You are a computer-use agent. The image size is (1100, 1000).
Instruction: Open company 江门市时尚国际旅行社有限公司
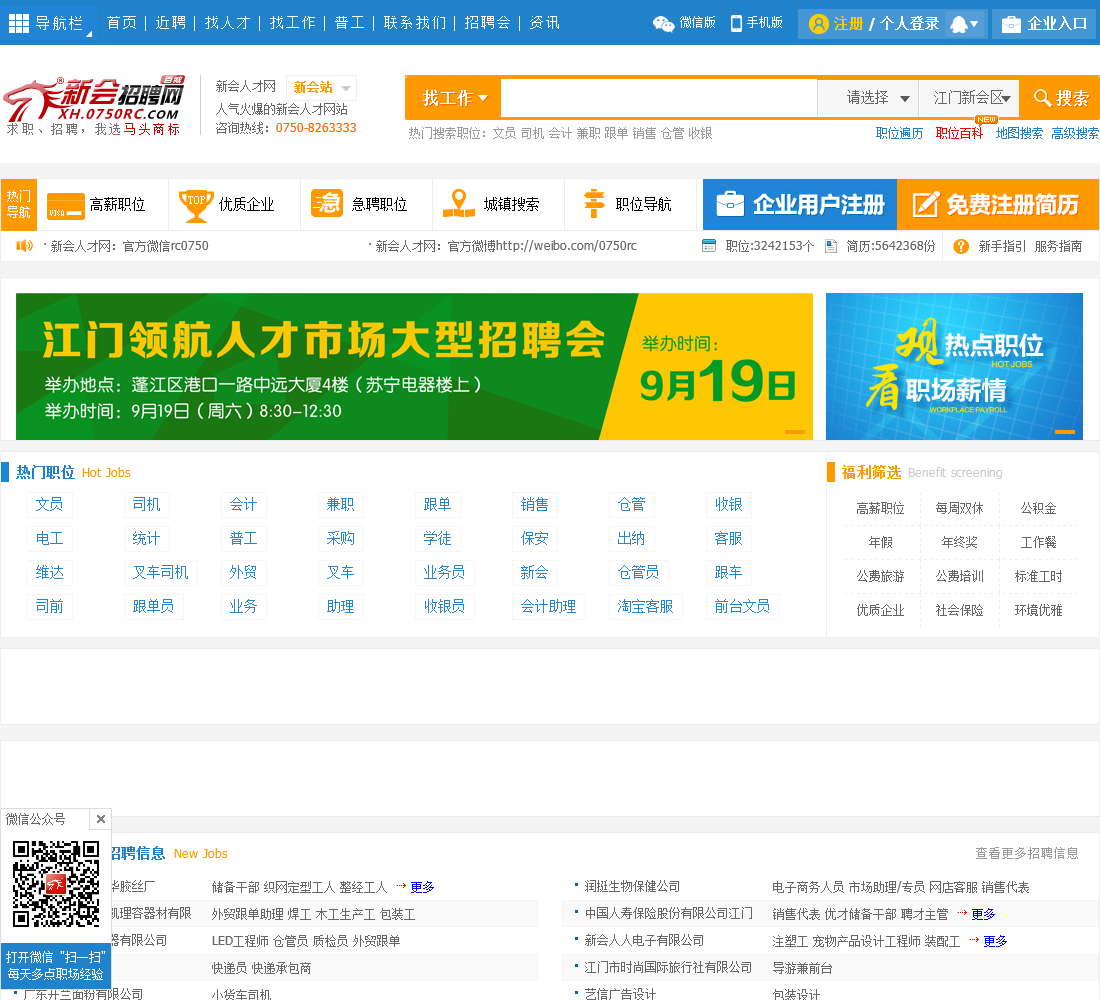click(668, 968)
